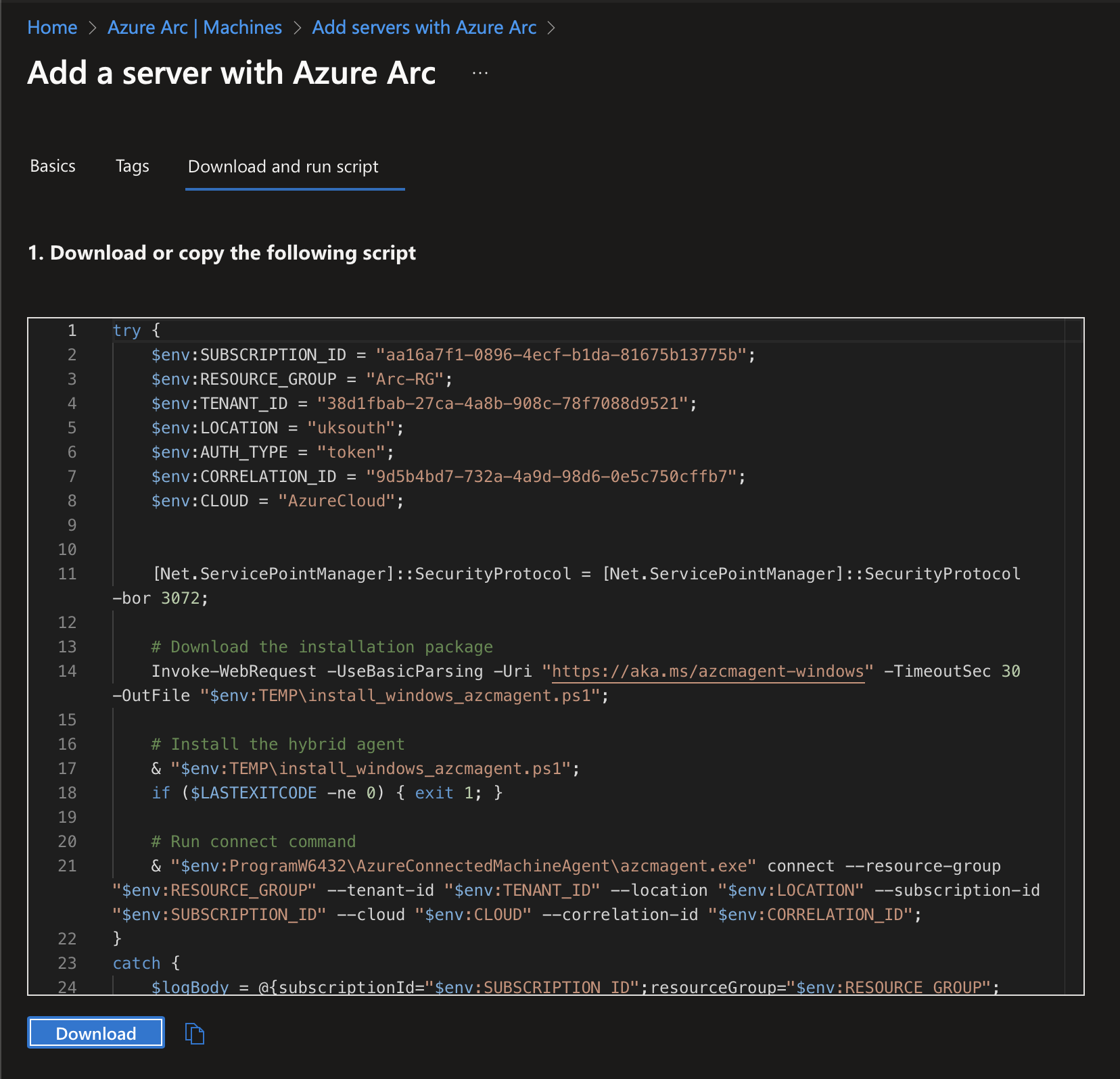Click the 'catch' keyword on line 23
1120x1079 pixels.
(137, 963)
